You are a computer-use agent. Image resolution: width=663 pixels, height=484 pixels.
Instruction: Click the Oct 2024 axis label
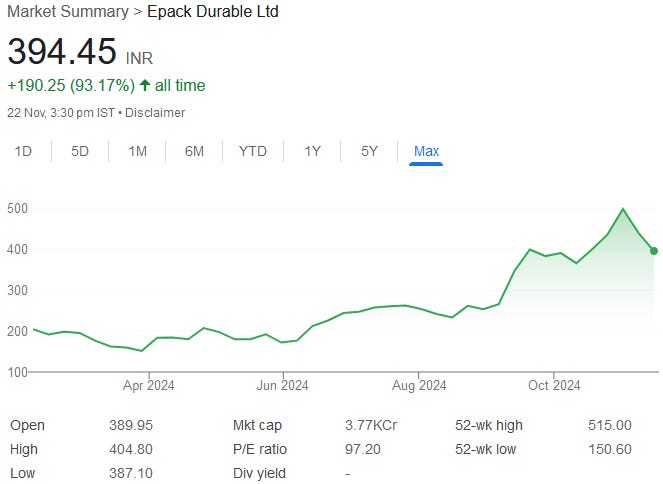coord(554,386)
